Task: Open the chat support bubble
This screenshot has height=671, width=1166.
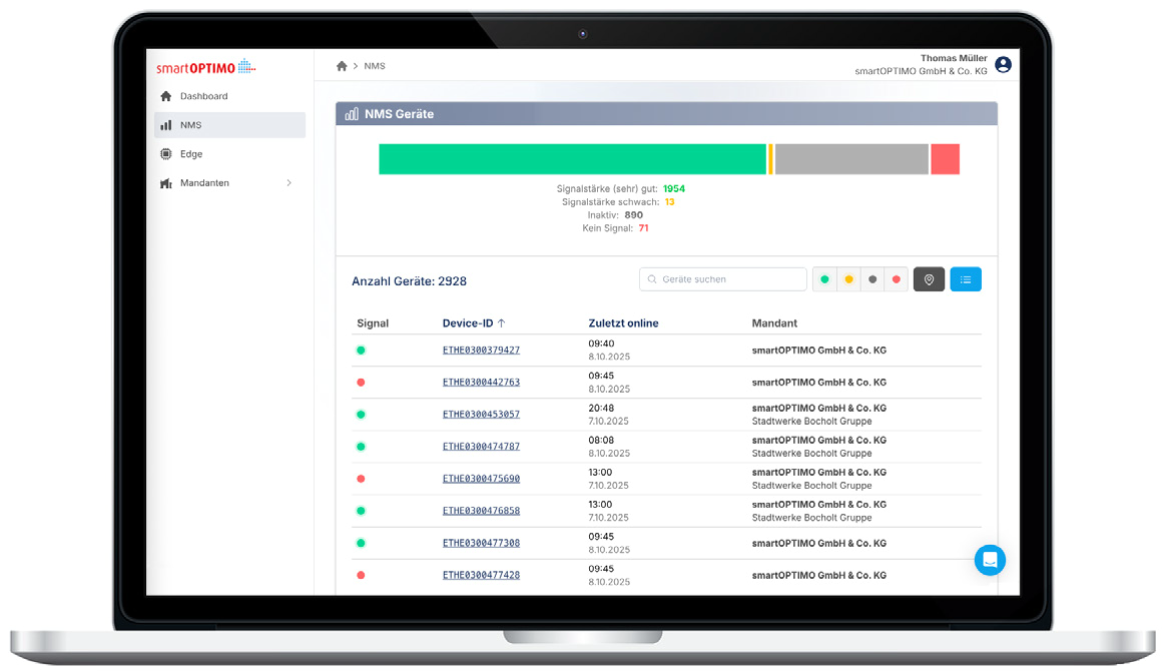Action: [990, 560]
